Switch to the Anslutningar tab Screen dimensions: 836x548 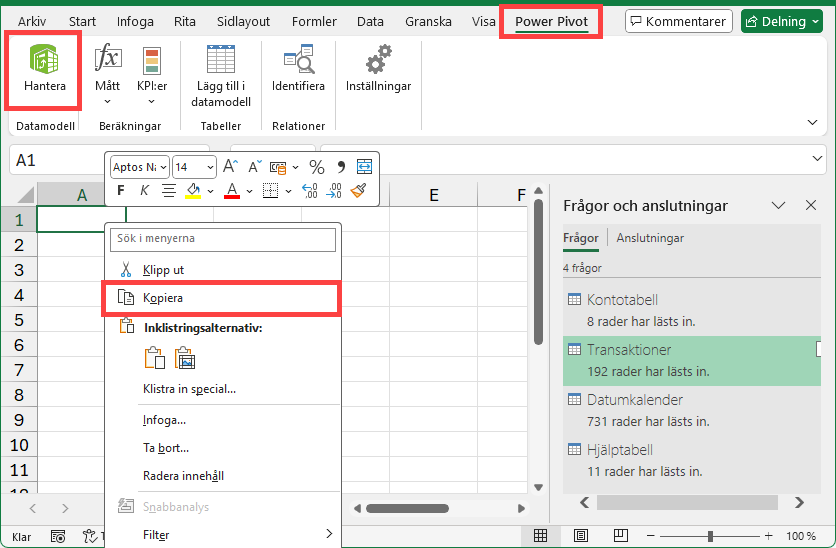[650, 238]
